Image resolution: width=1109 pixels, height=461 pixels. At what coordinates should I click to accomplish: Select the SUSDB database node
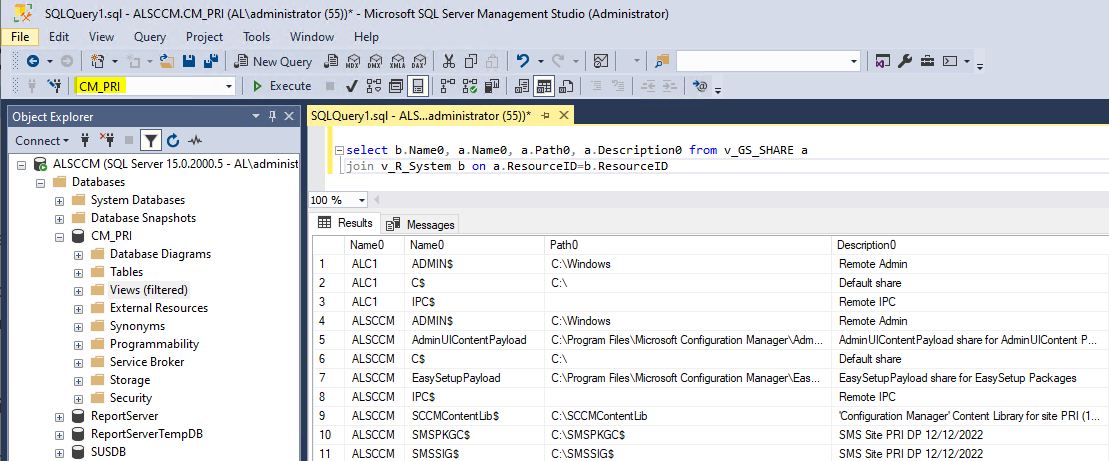coord(108,453)
